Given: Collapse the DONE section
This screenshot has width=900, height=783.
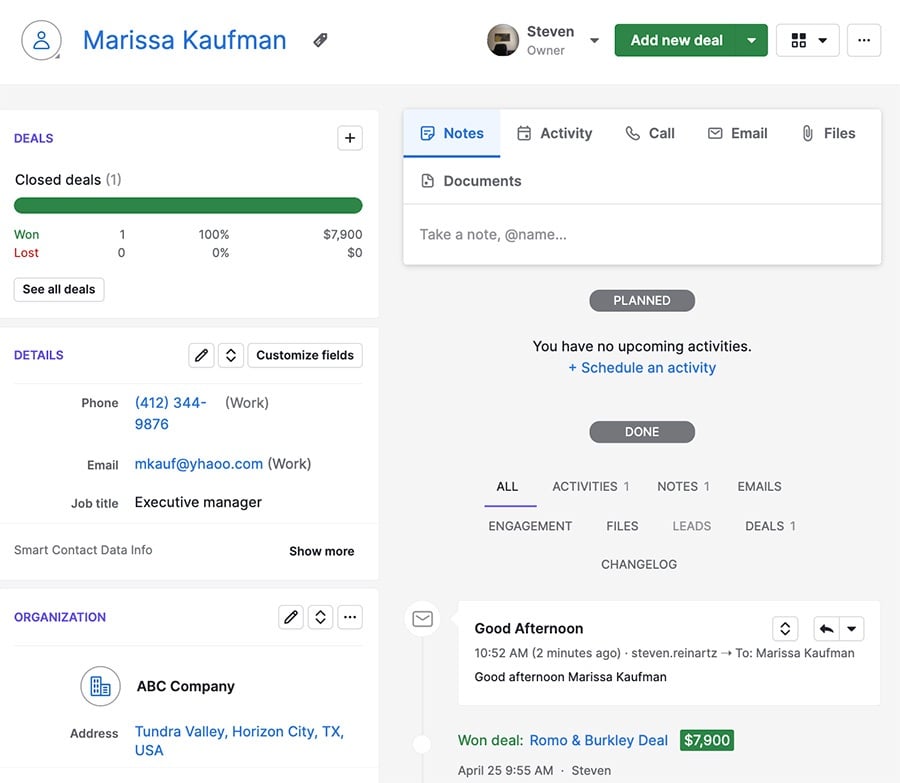Looking at the screenshot, I should click(642, 431).
